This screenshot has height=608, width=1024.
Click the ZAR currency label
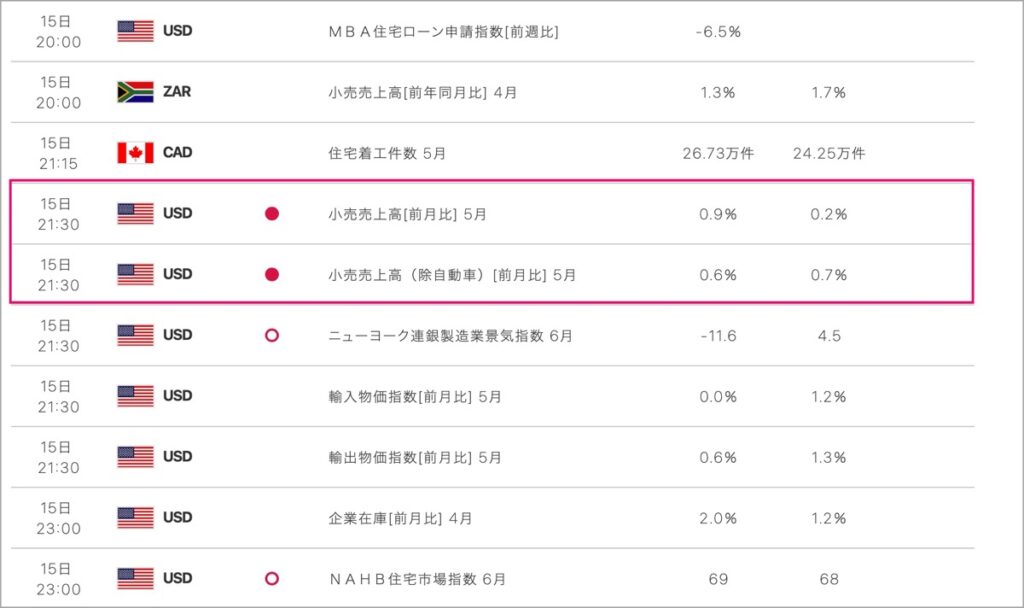pos(177,91)
